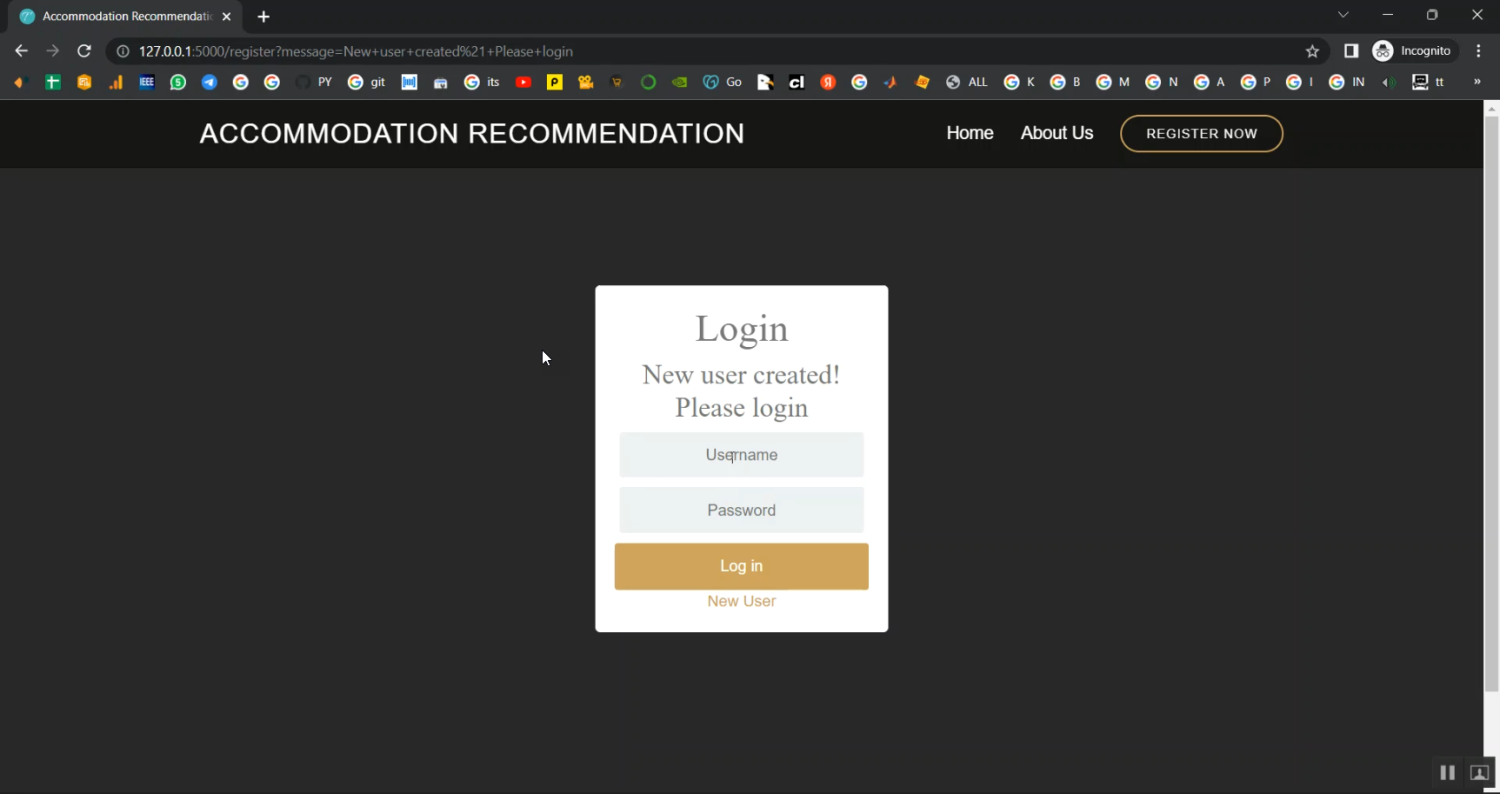Open About Us in the navigation bar

click(1056, 133)
